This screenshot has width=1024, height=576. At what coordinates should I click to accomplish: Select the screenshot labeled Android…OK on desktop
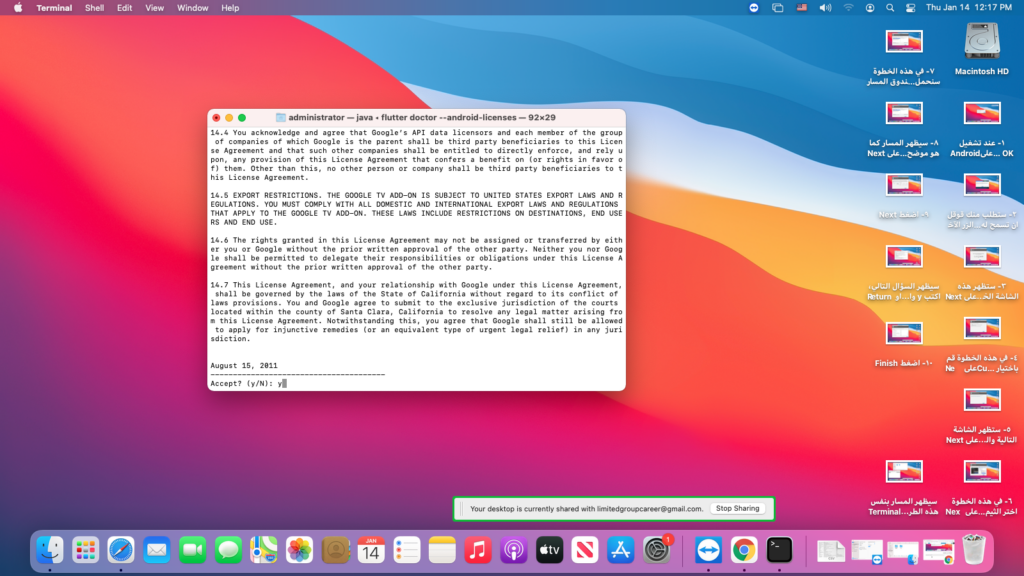point(982,129)
